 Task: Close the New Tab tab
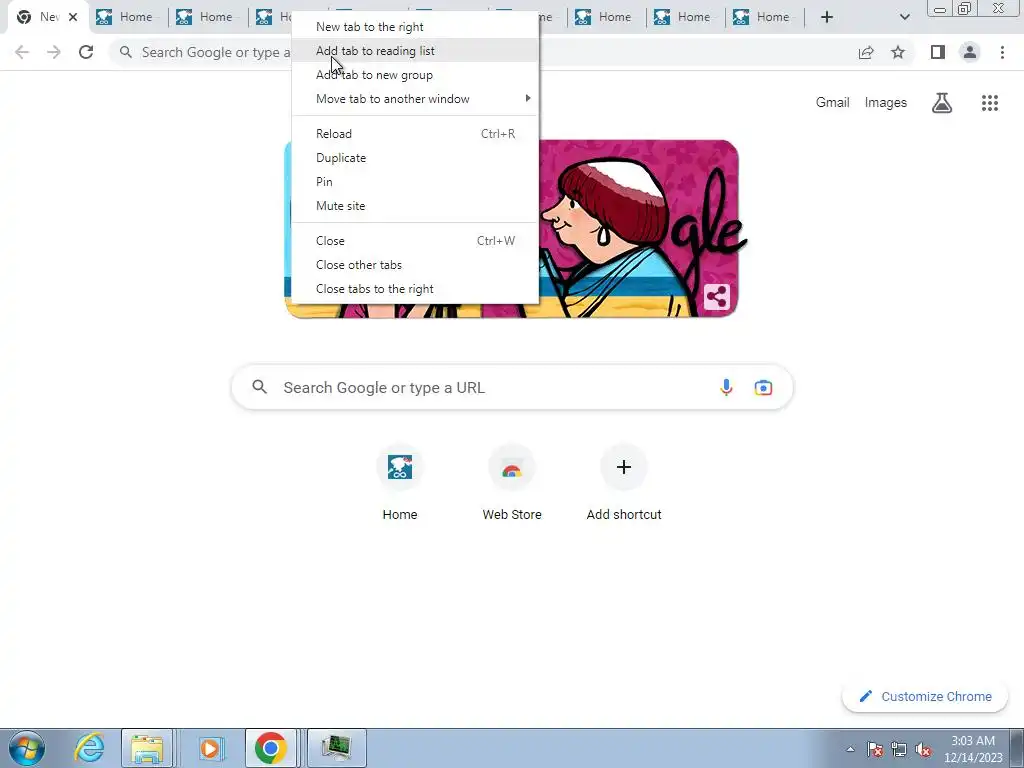[73, 17]
